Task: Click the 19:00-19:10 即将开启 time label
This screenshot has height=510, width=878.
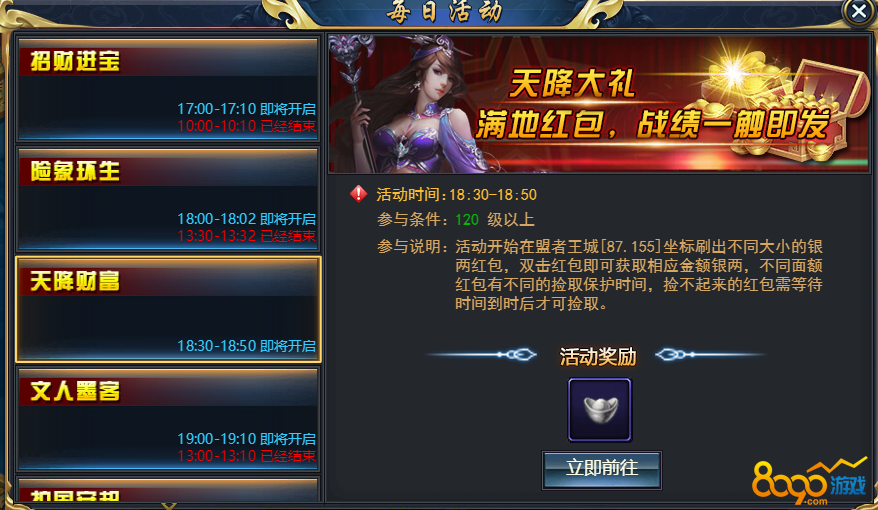Action: click(x=246, y=439)
